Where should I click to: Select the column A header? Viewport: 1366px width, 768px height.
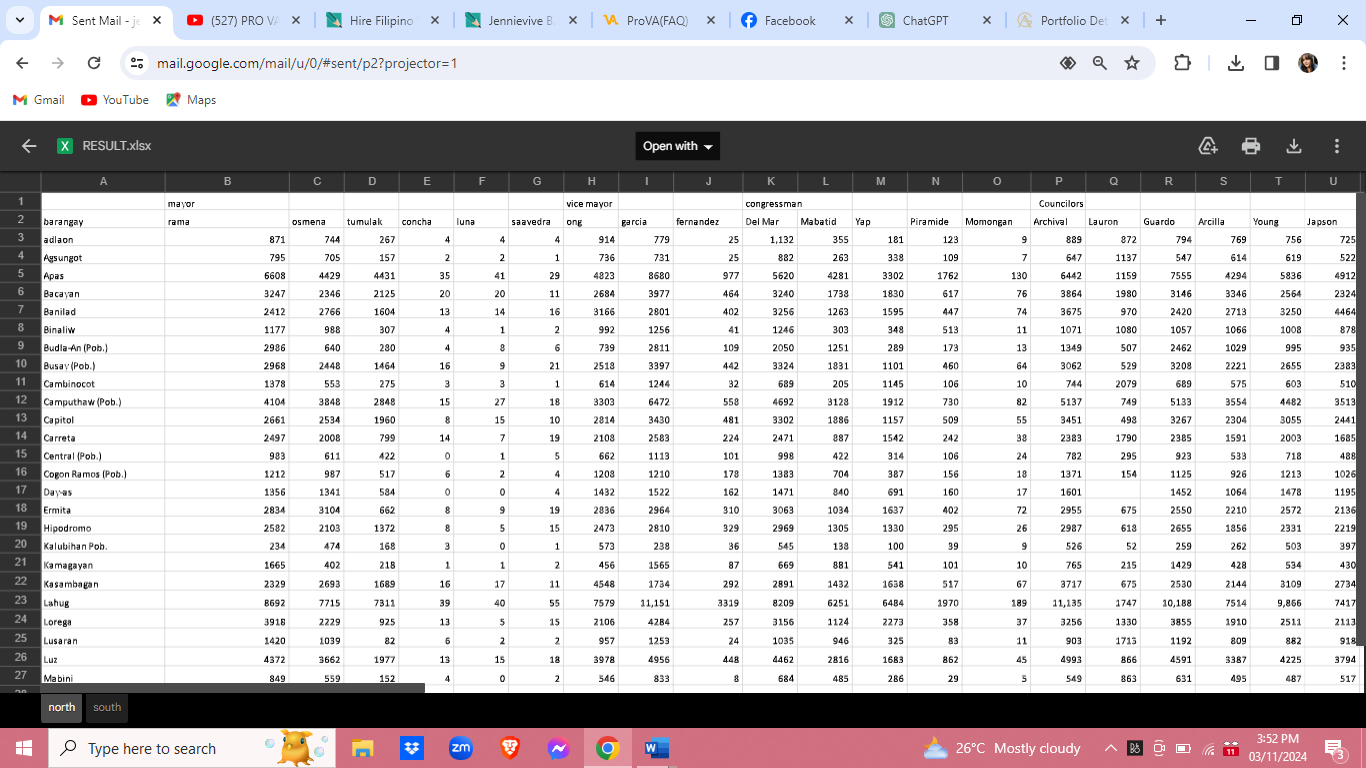[x=103, y=181]
